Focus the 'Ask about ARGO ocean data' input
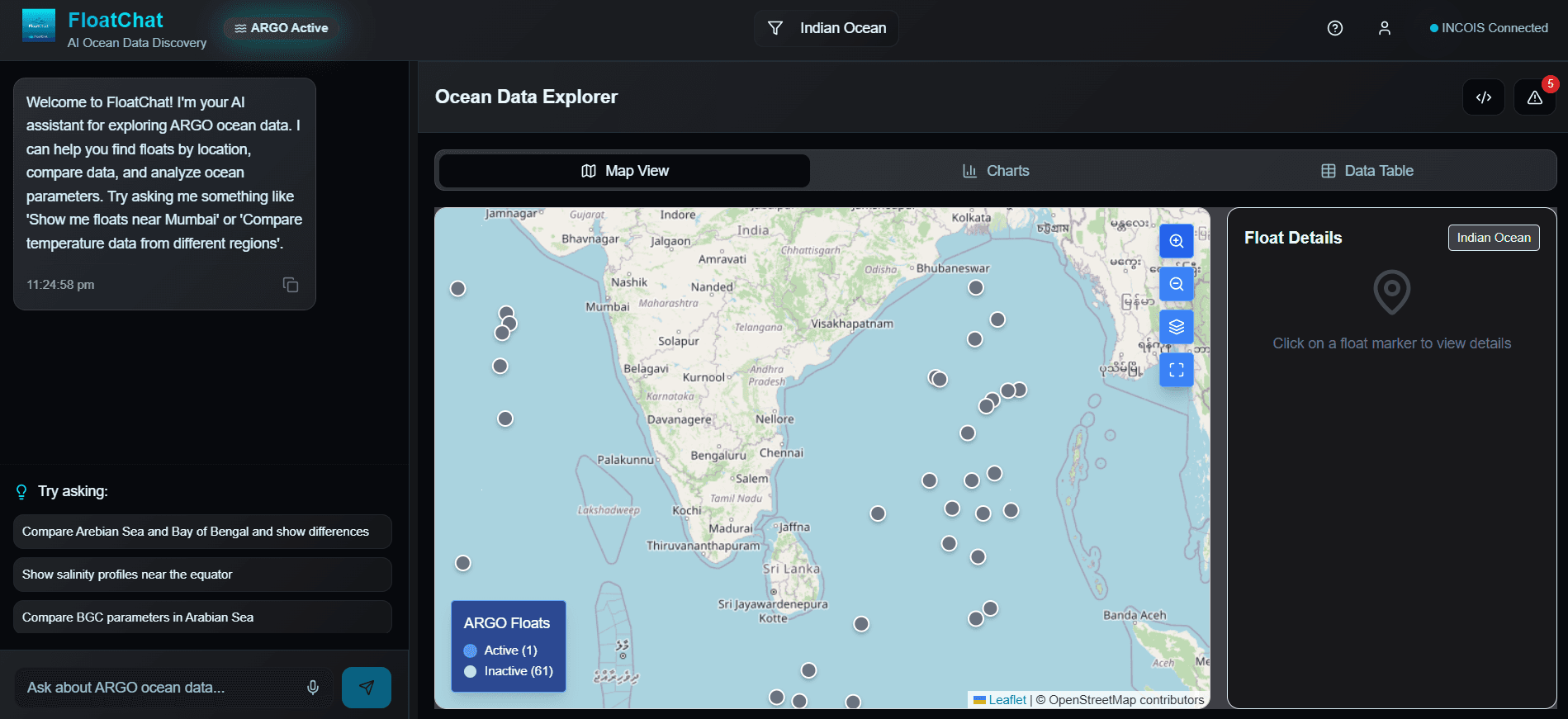Image resolution: width=1568 pixels, height=719 pixels. click(x=161, y=688)
